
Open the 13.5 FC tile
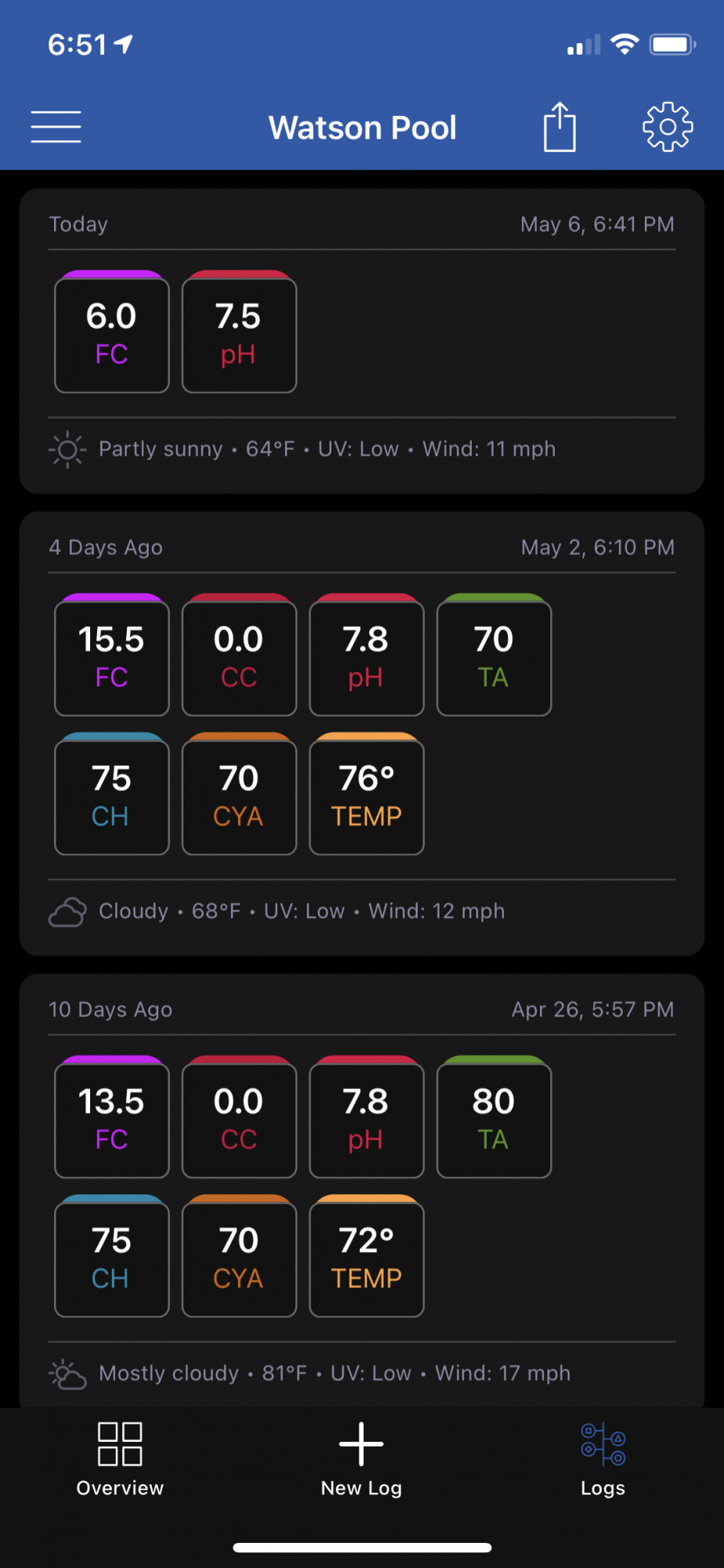112,1117
